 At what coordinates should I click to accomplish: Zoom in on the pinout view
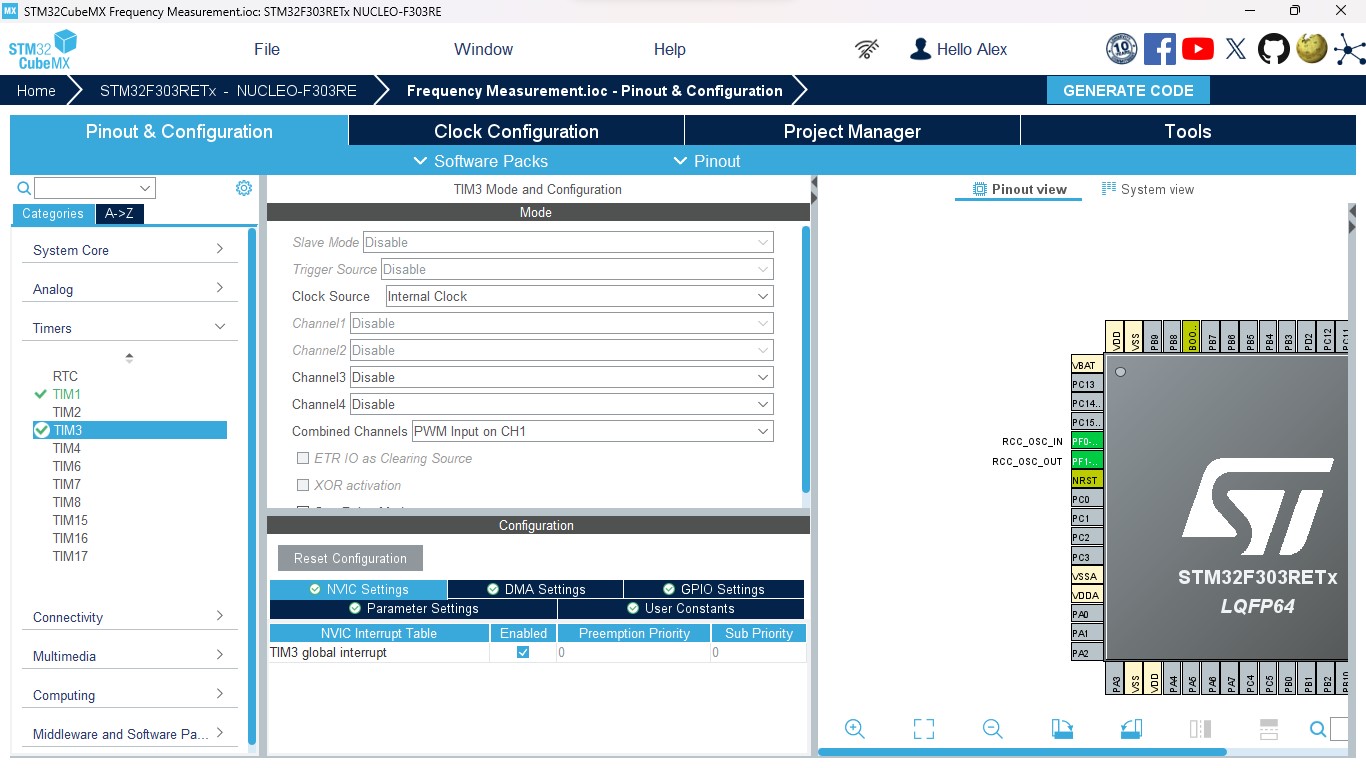point(854,729)
